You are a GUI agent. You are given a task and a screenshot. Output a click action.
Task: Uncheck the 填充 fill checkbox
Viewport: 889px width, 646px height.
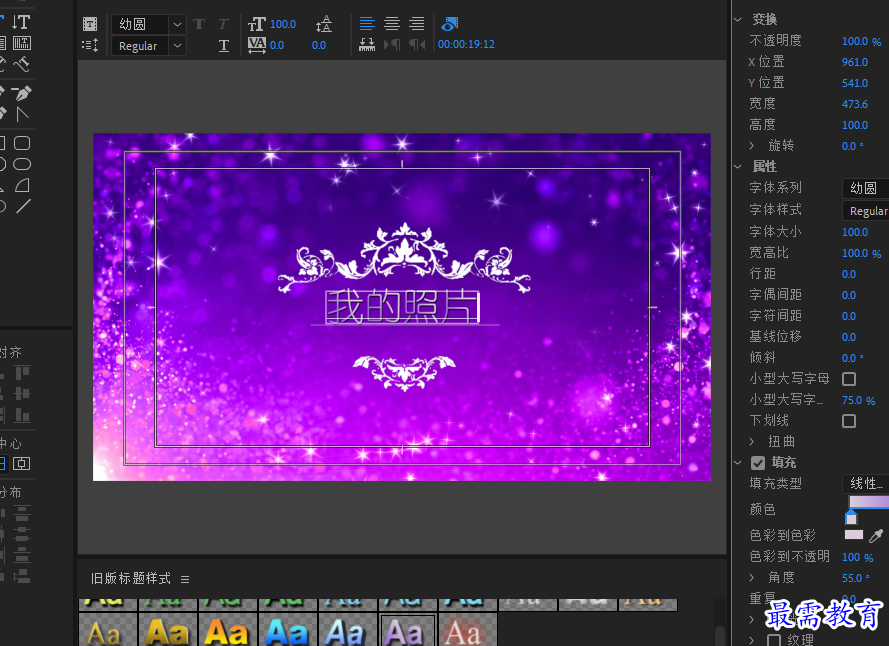(758, 463)
